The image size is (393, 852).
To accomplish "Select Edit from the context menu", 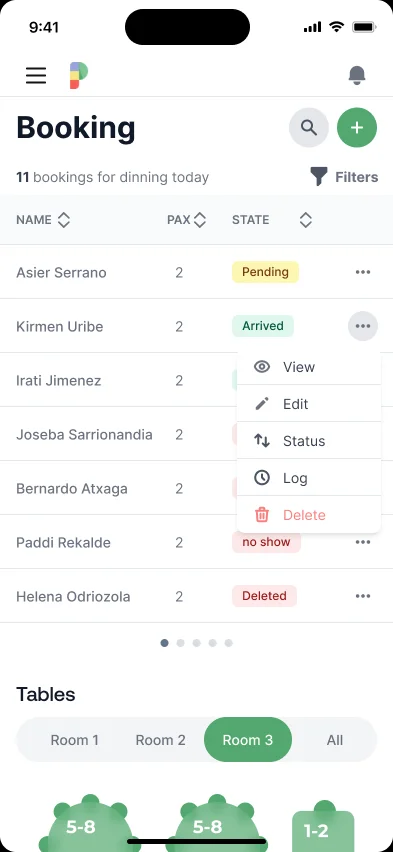I will [309, 404].
